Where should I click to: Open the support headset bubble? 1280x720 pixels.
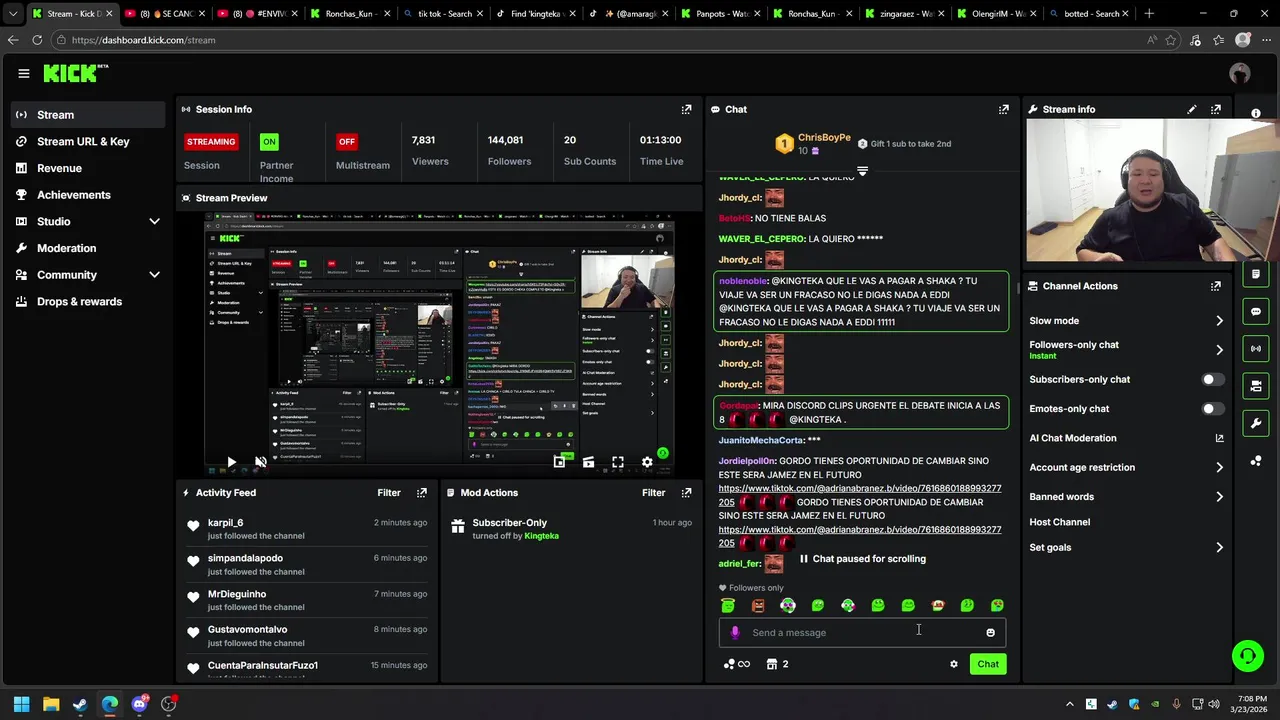pos(1247,656)
